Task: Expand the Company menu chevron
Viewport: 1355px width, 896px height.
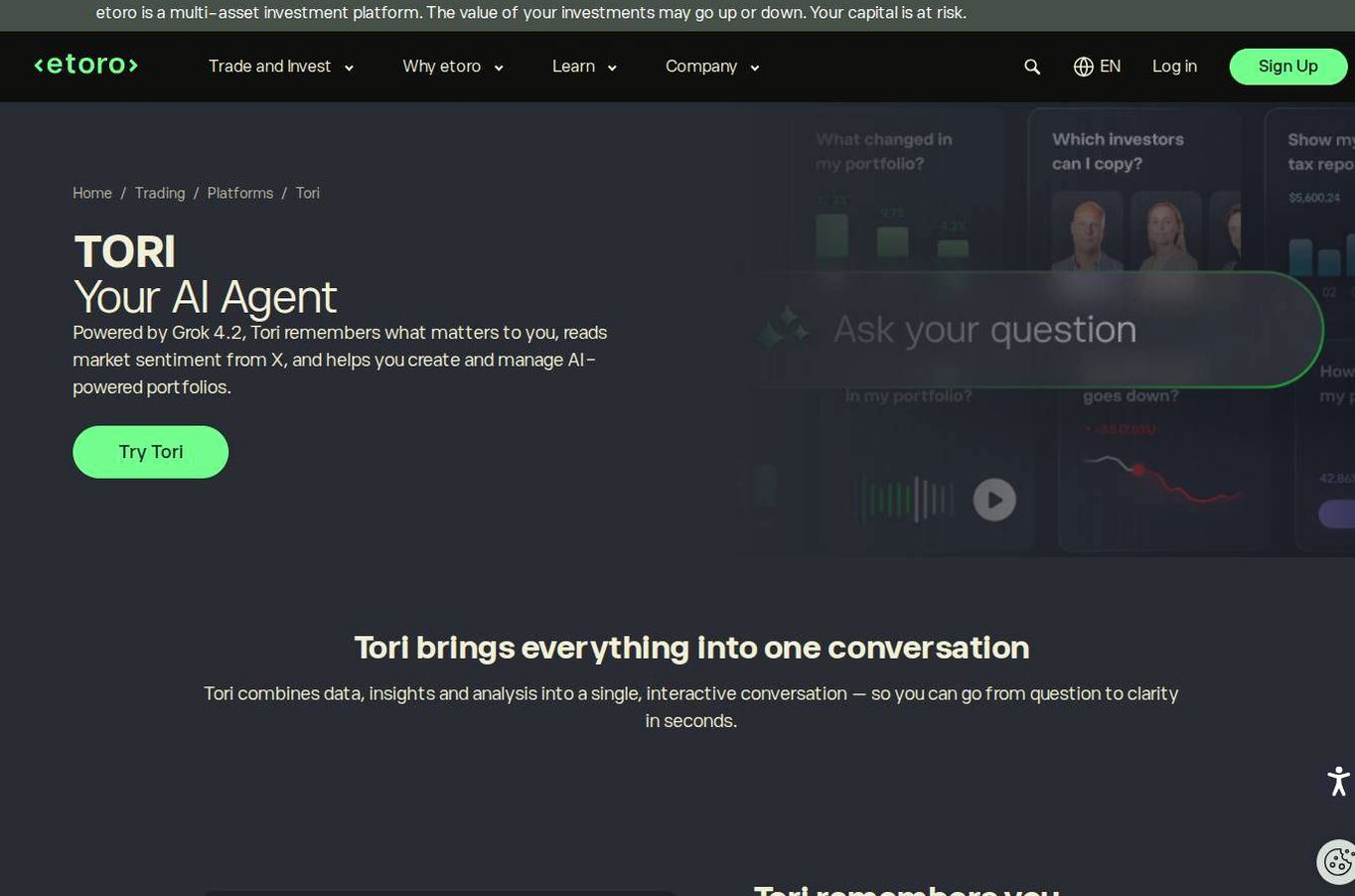Action: pyautogui.click(x=755, y=68)
